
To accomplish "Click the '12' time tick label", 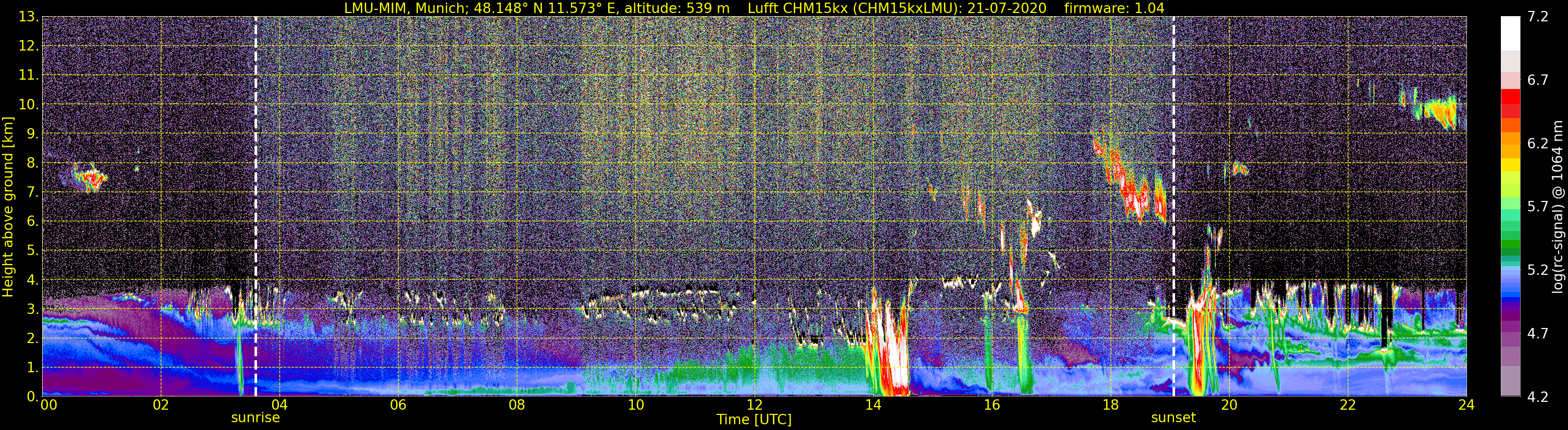I will click(754, 405).
